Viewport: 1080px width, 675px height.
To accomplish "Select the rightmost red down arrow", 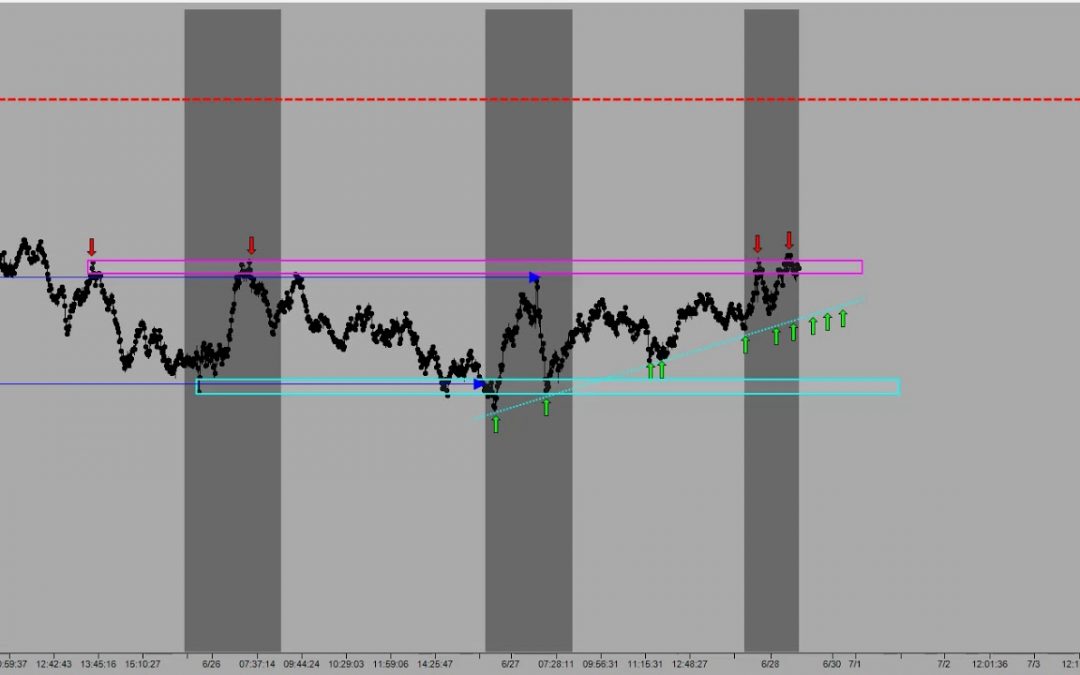I will pos(789,240).
